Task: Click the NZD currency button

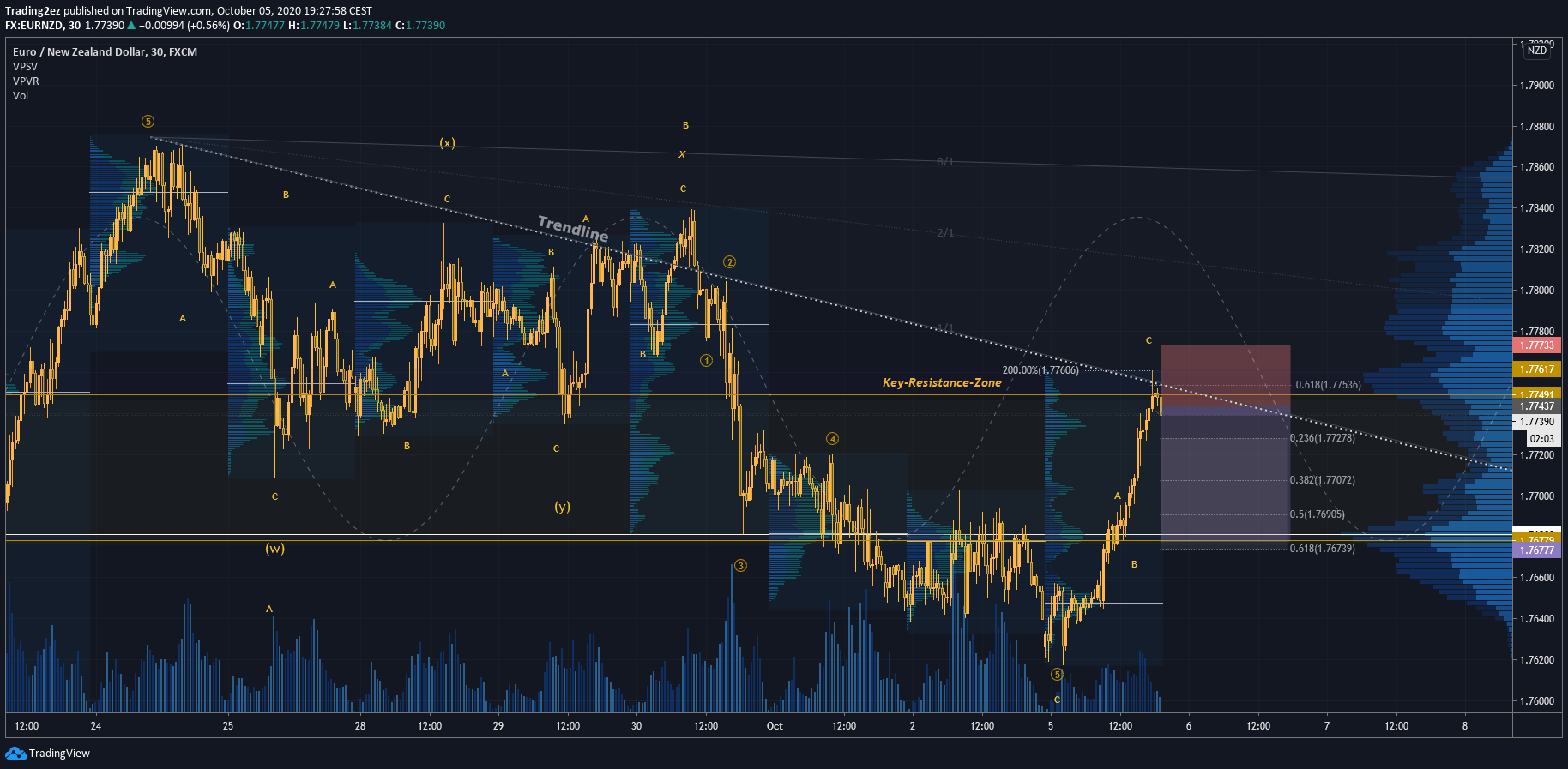Action: click(1537, 51)
